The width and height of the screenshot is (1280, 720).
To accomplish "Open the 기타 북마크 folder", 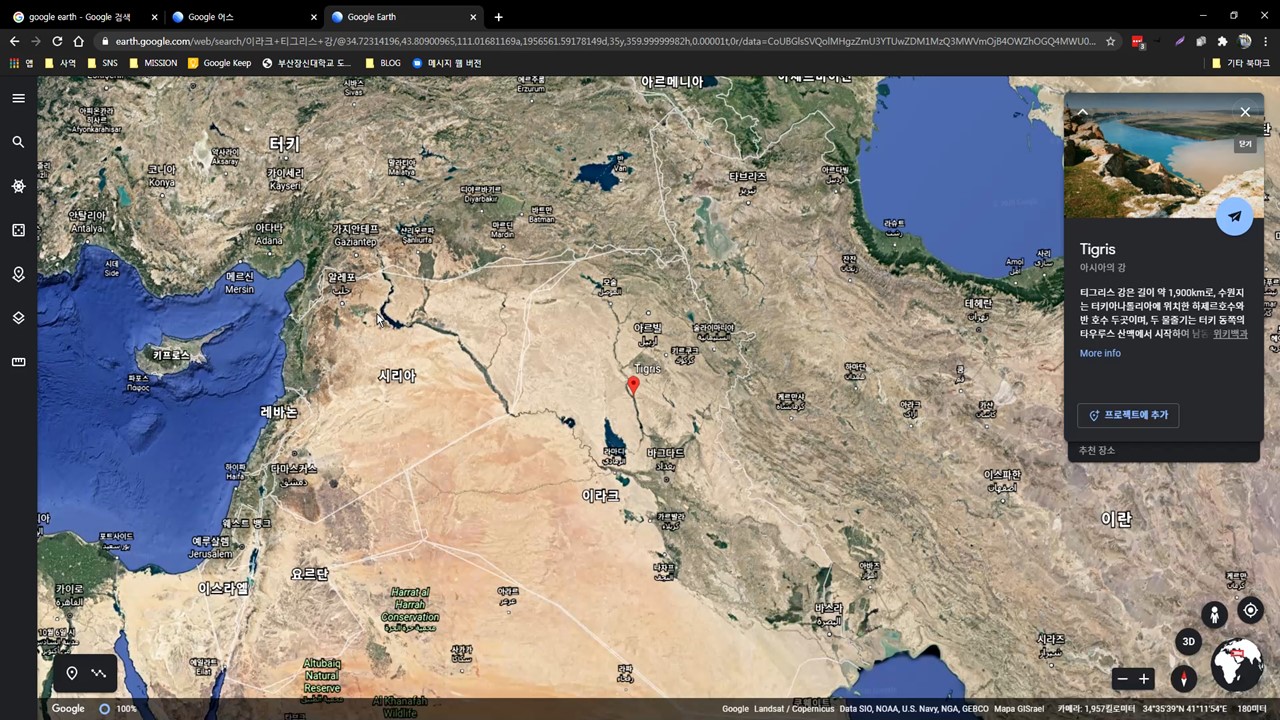I will (1241, 63).
